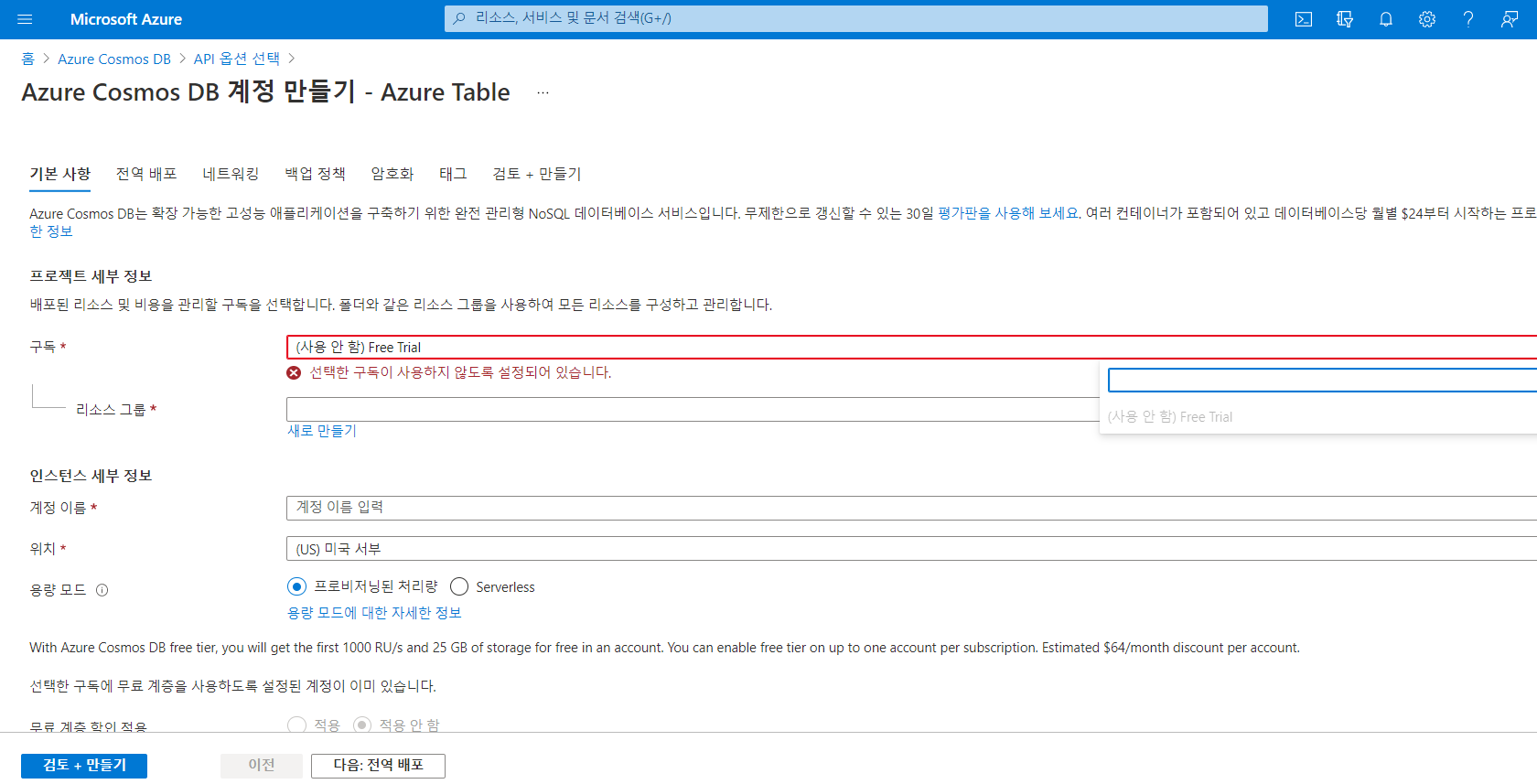Open the 위치 location dropdown
The image size is (1537, 784).
[911, 549]
